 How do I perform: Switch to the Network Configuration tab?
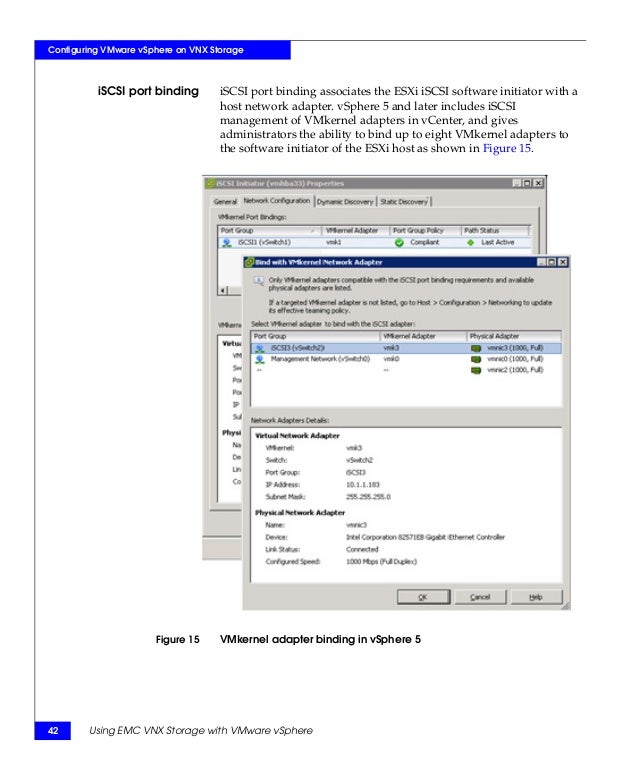click(276, 201)
